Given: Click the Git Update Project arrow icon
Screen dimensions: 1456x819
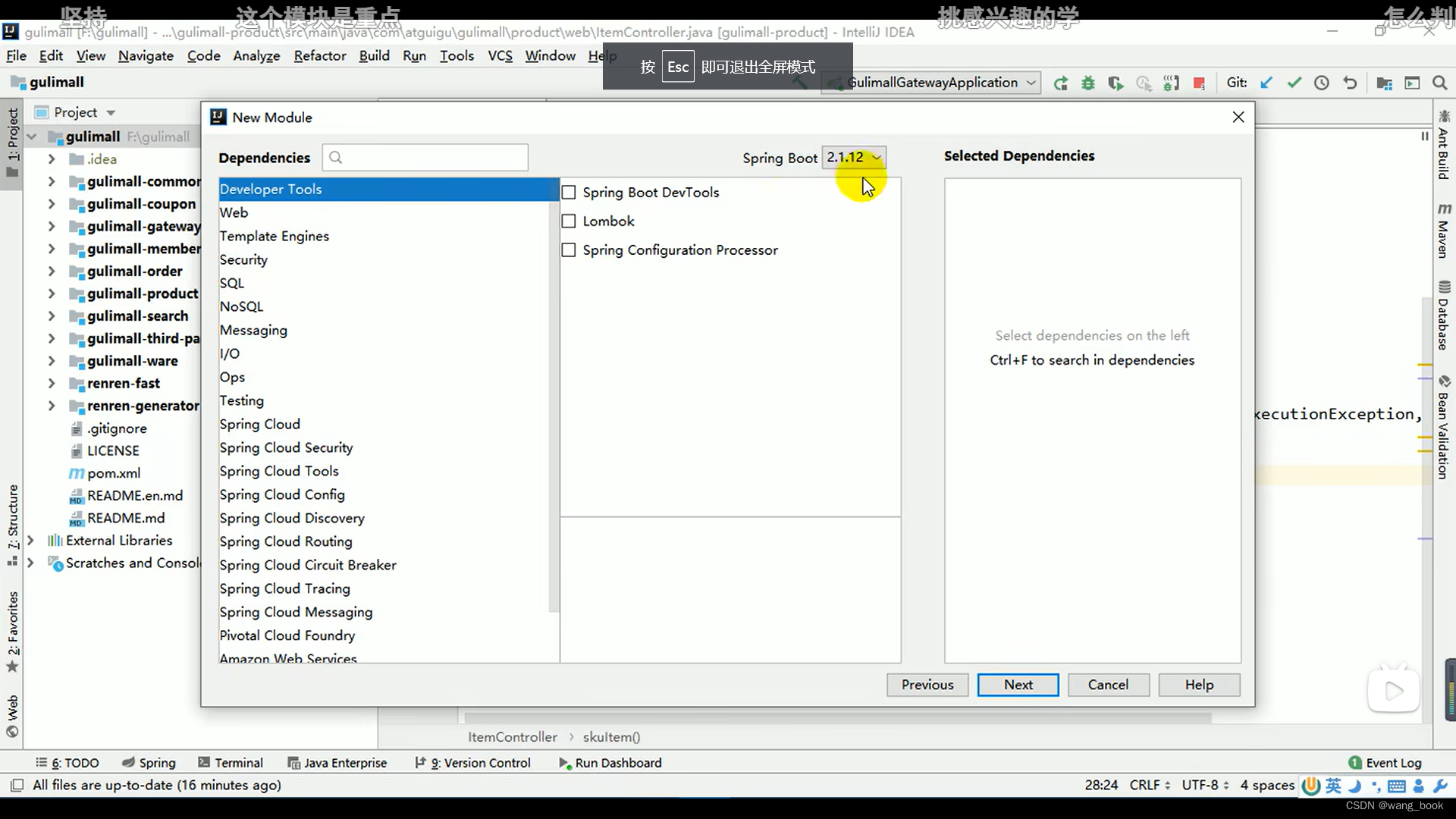Looking at the screenshot, I should tap(1266, 83).
